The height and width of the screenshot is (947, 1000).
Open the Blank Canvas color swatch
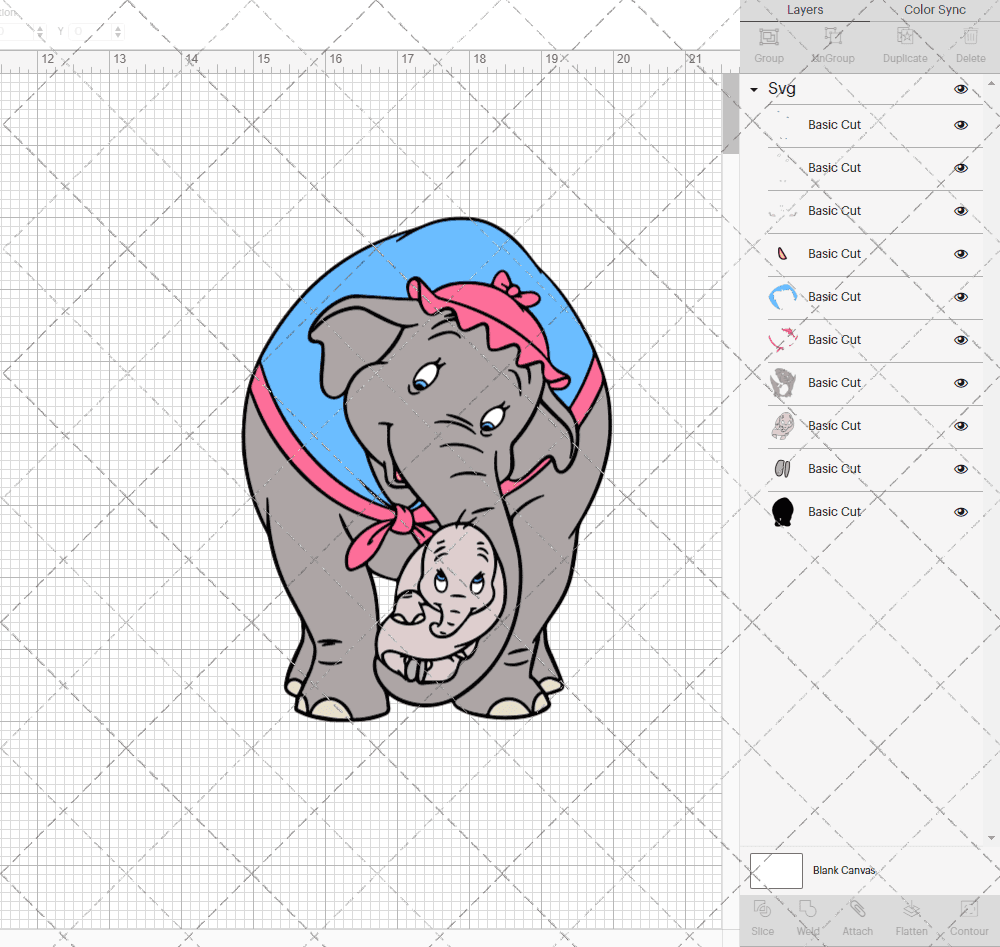coord(776,870)
